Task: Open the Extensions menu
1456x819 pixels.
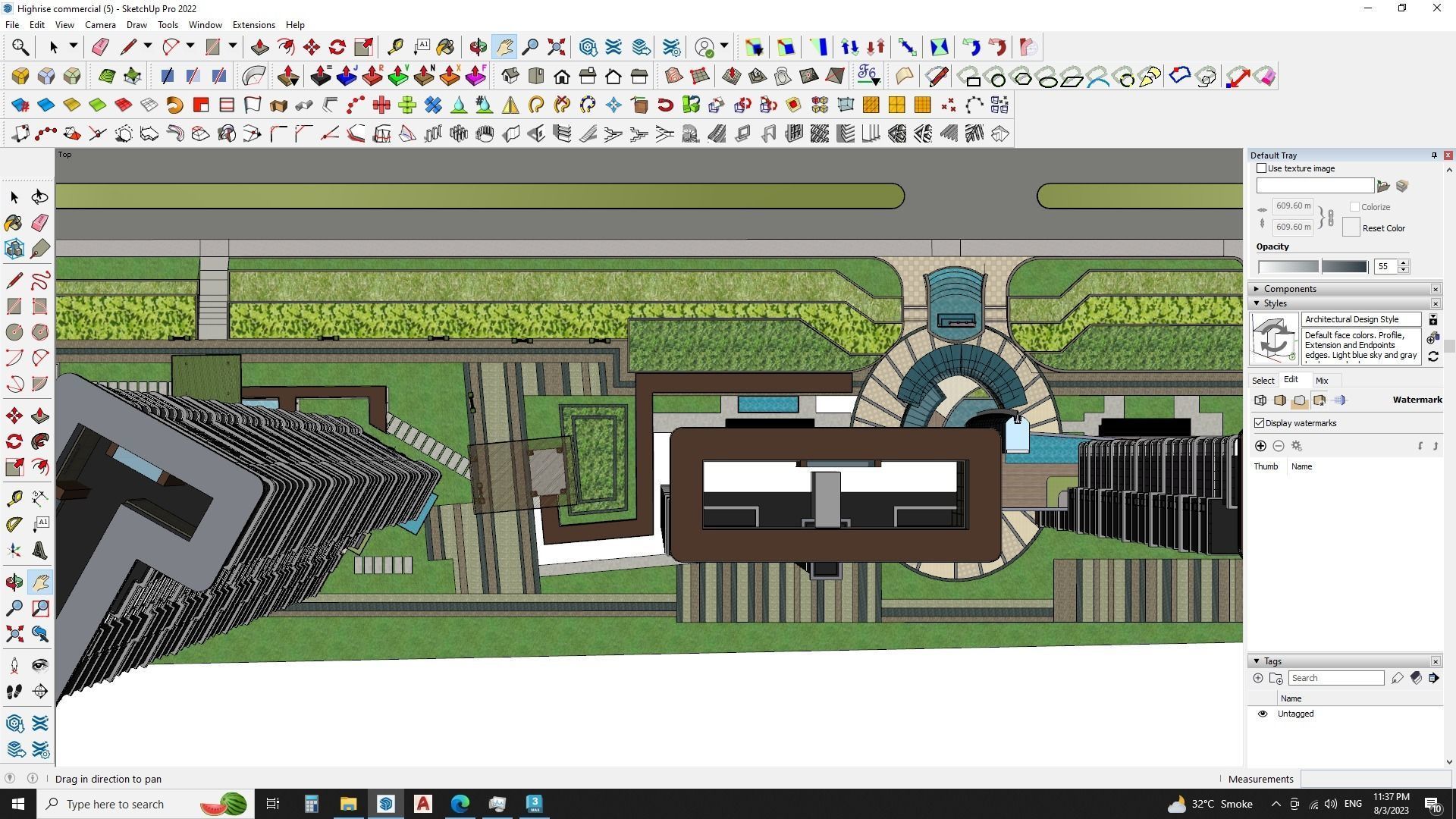Action: pos(253,24)
